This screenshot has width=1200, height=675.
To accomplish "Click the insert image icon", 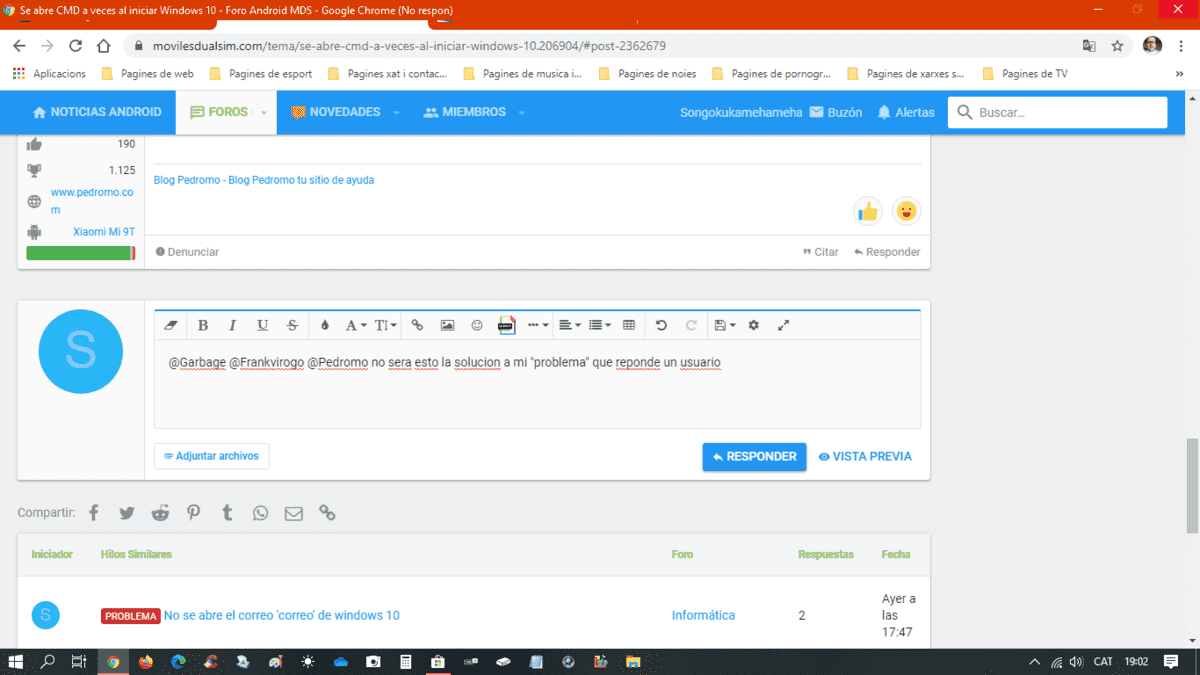I will coord(447,325).
